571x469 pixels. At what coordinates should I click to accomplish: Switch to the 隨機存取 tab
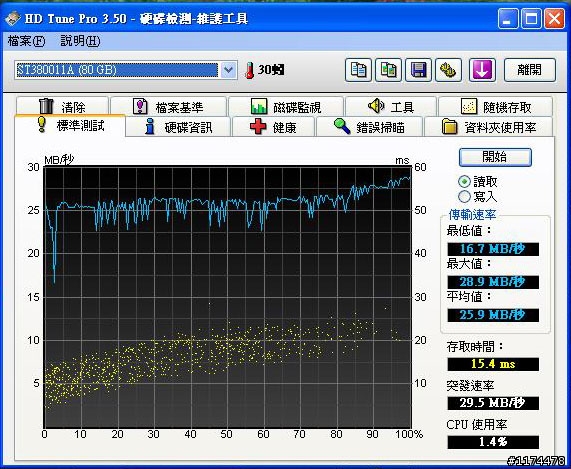point(496,107)
